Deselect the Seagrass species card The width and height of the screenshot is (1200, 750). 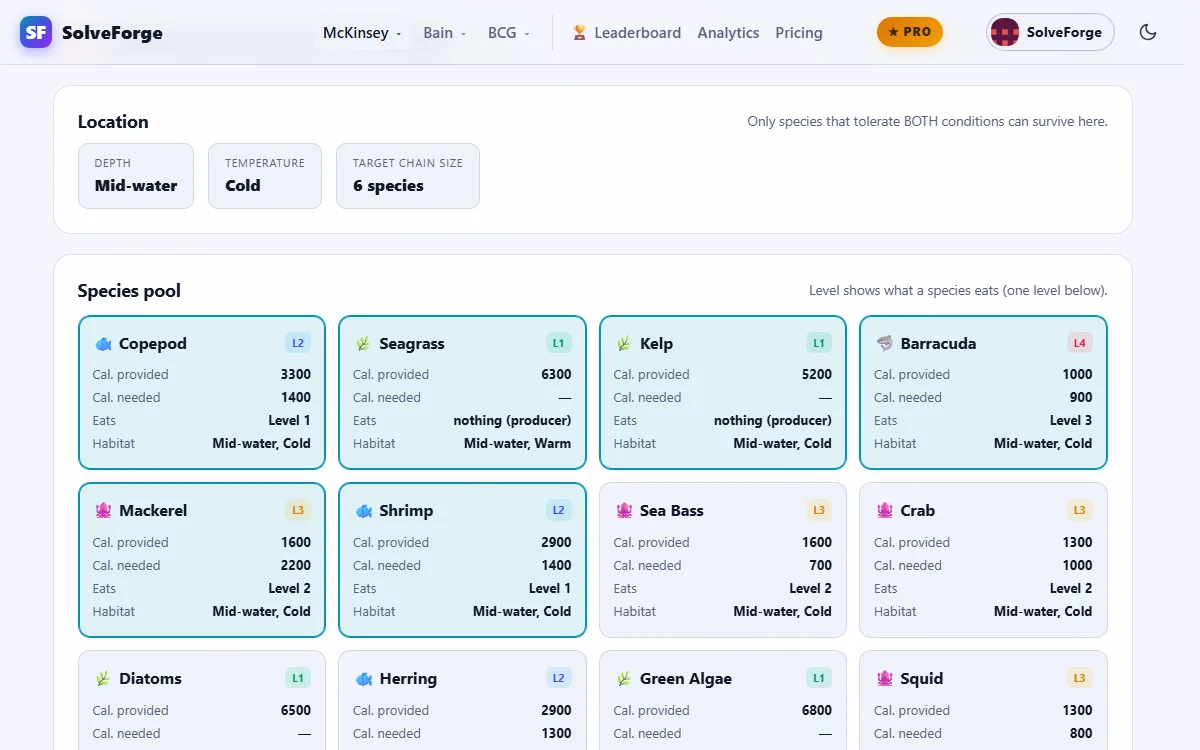coord(462,393)
